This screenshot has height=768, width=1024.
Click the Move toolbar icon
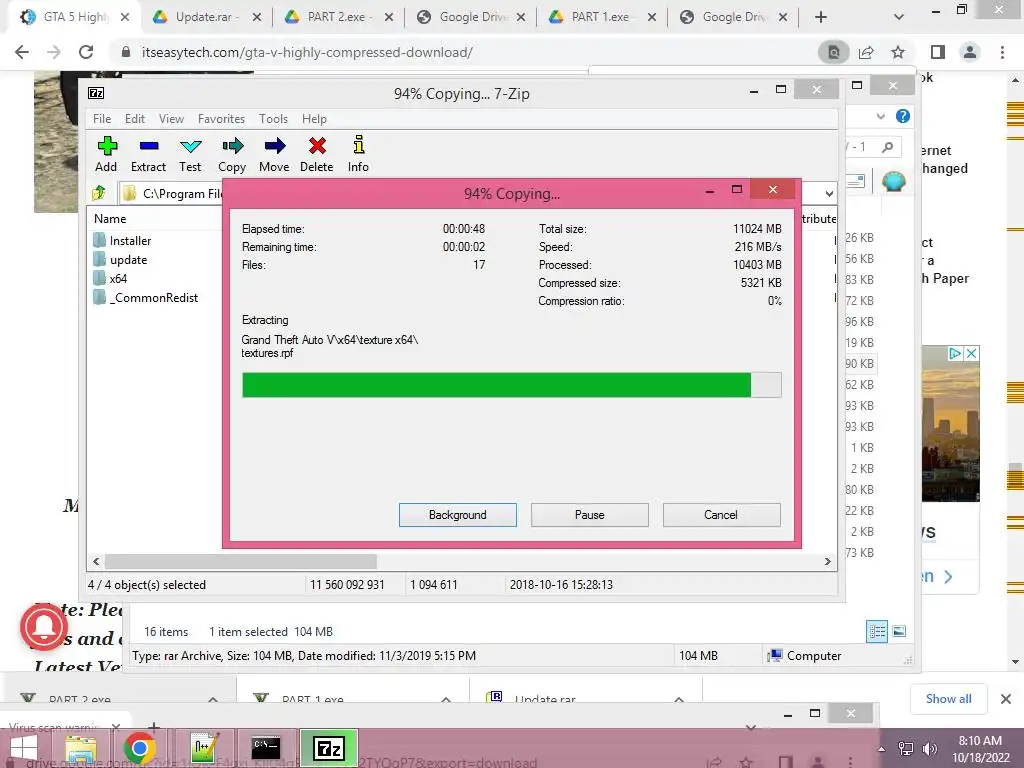tap(274, 154)
